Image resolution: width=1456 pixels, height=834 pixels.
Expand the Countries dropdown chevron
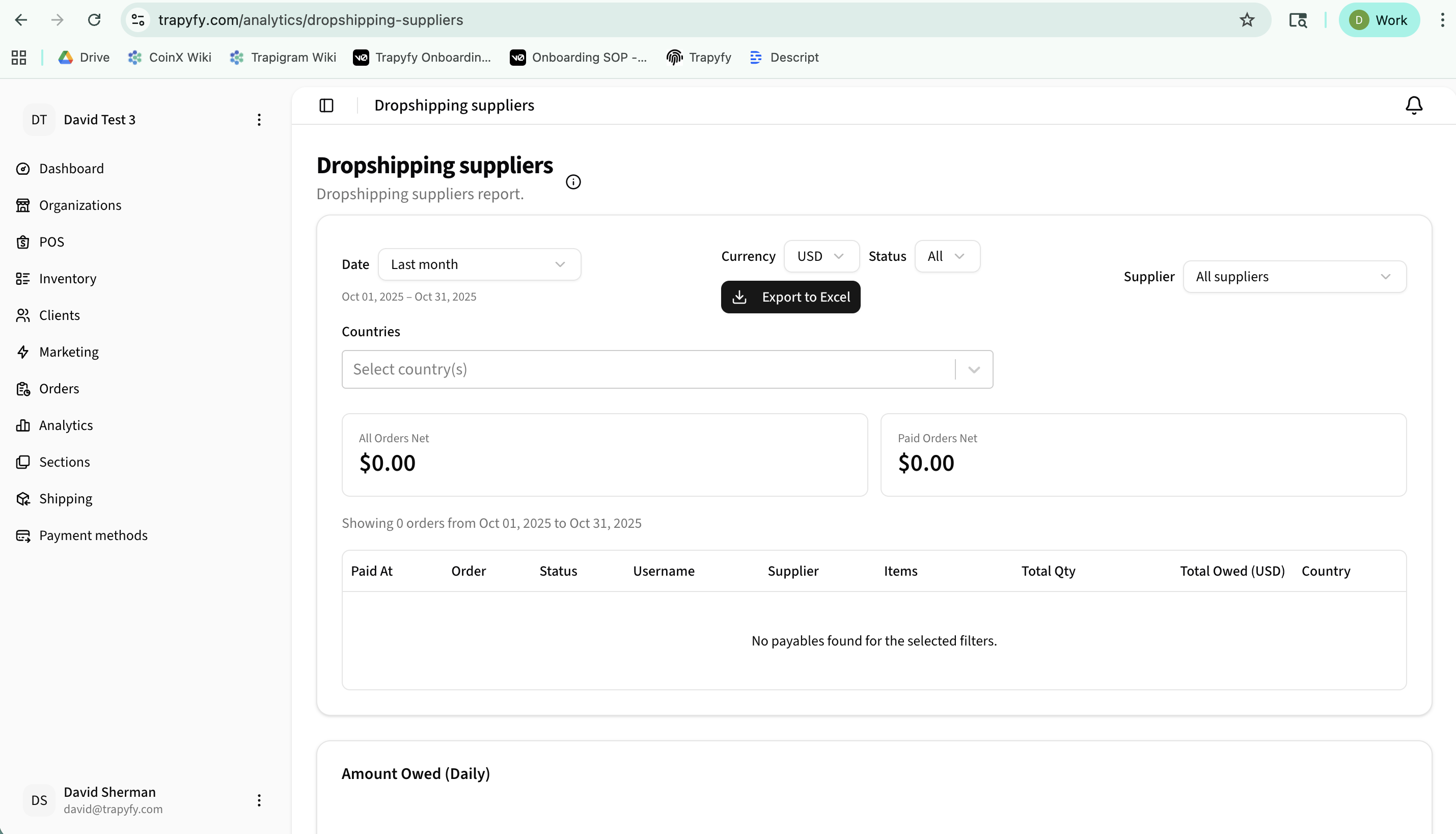[x=974, y=369]
